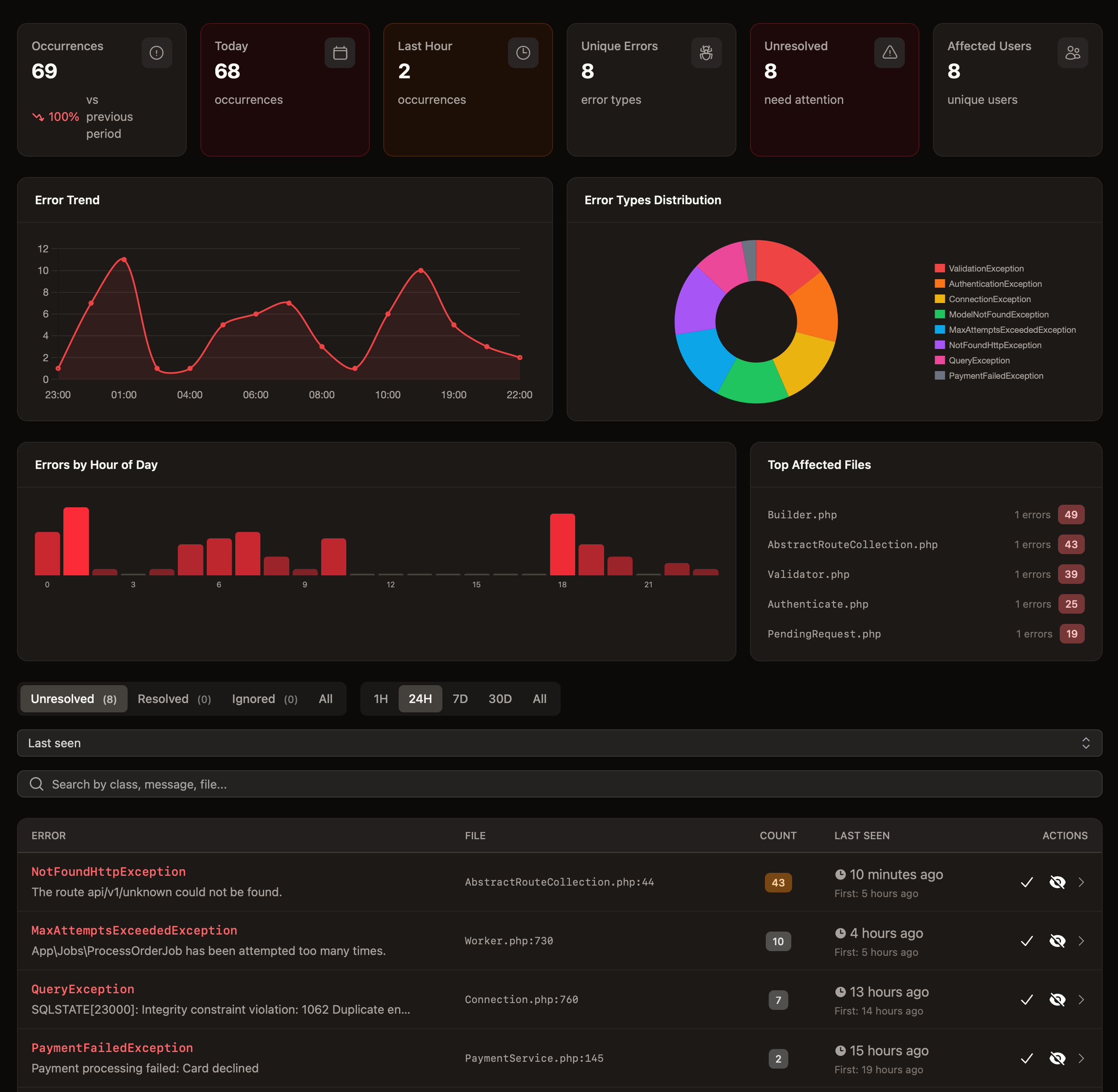This screenshot has width=1118, height=1092.
Task: Click the Occurrences alert circle icon
Action: 157,53
